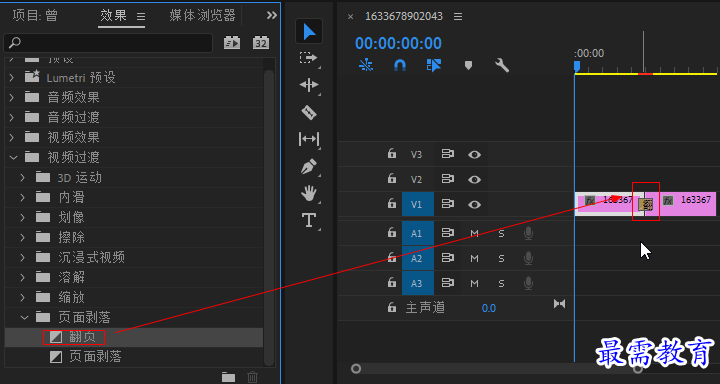Open the 效果 panel menu icon
The width and height of the screenshot is (720, 384).
pyautogui.click(x=141, y=17)
